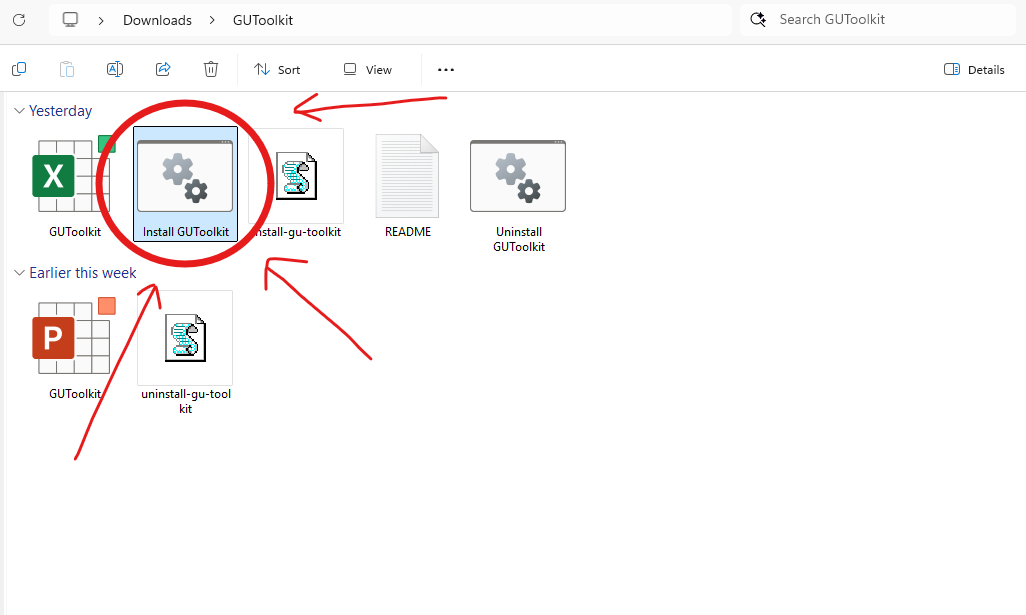Collapse the Earlier this week group
This screenshot has height=615, width=1026.
pyautogui.click(x=20, y=273)
